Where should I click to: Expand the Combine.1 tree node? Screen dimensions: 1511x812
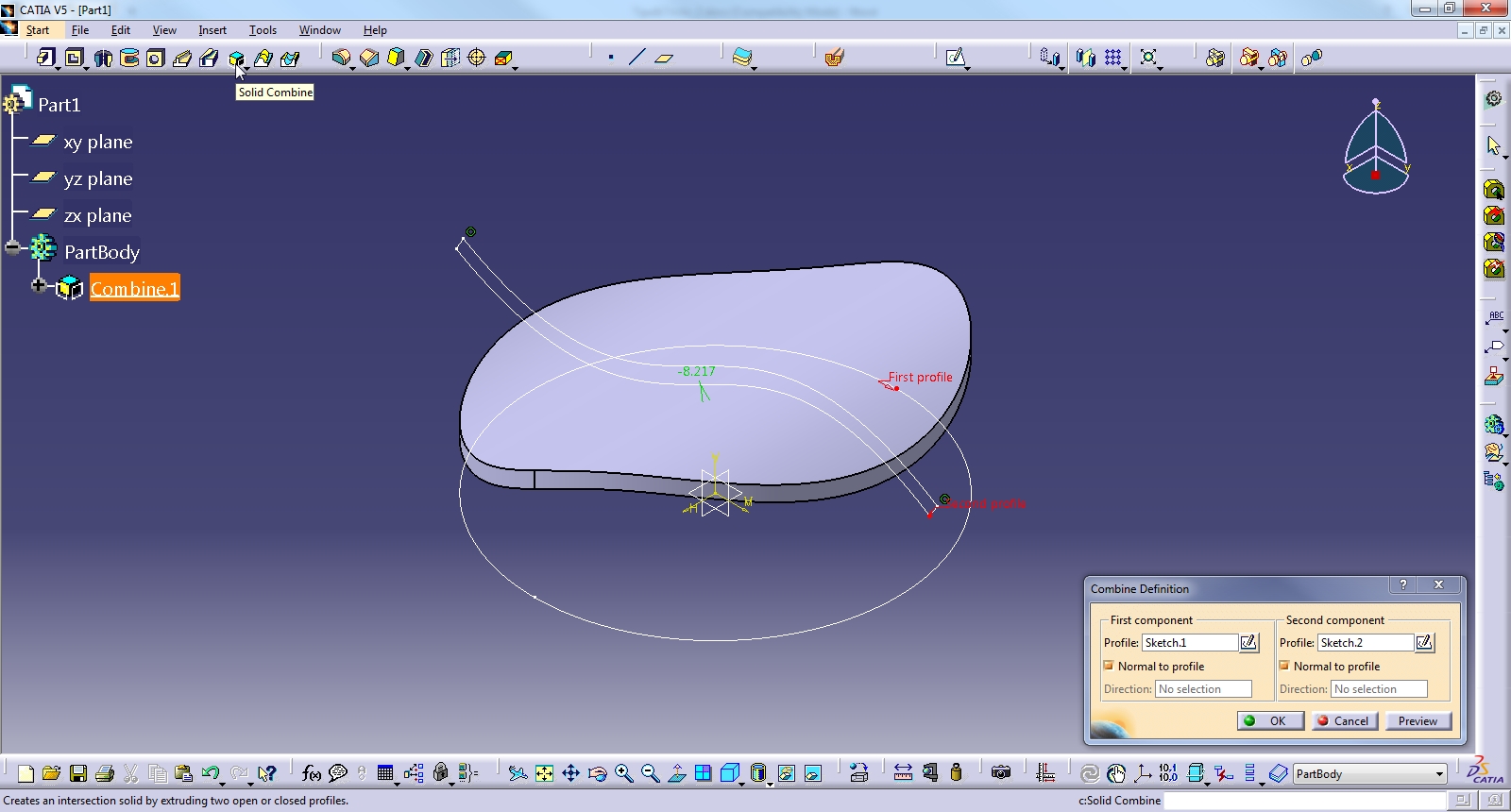[x=39, y=285]
